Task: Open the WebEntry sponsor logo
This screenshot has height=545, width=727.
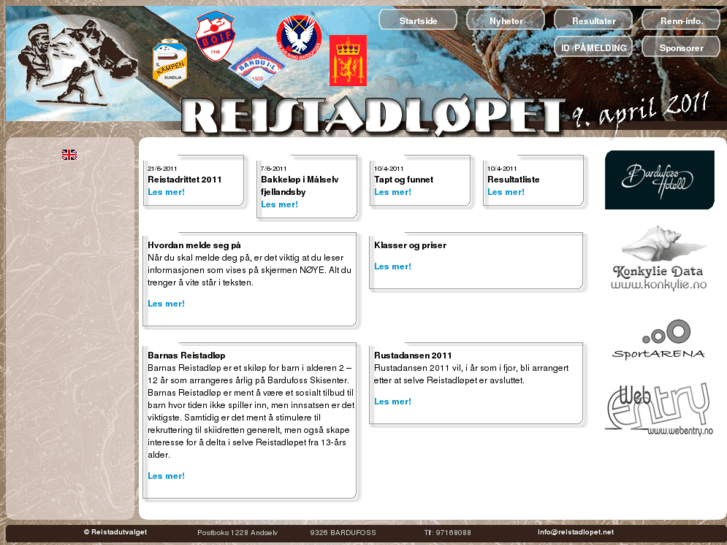Action: pyautogui.click(x=659, y=409)
